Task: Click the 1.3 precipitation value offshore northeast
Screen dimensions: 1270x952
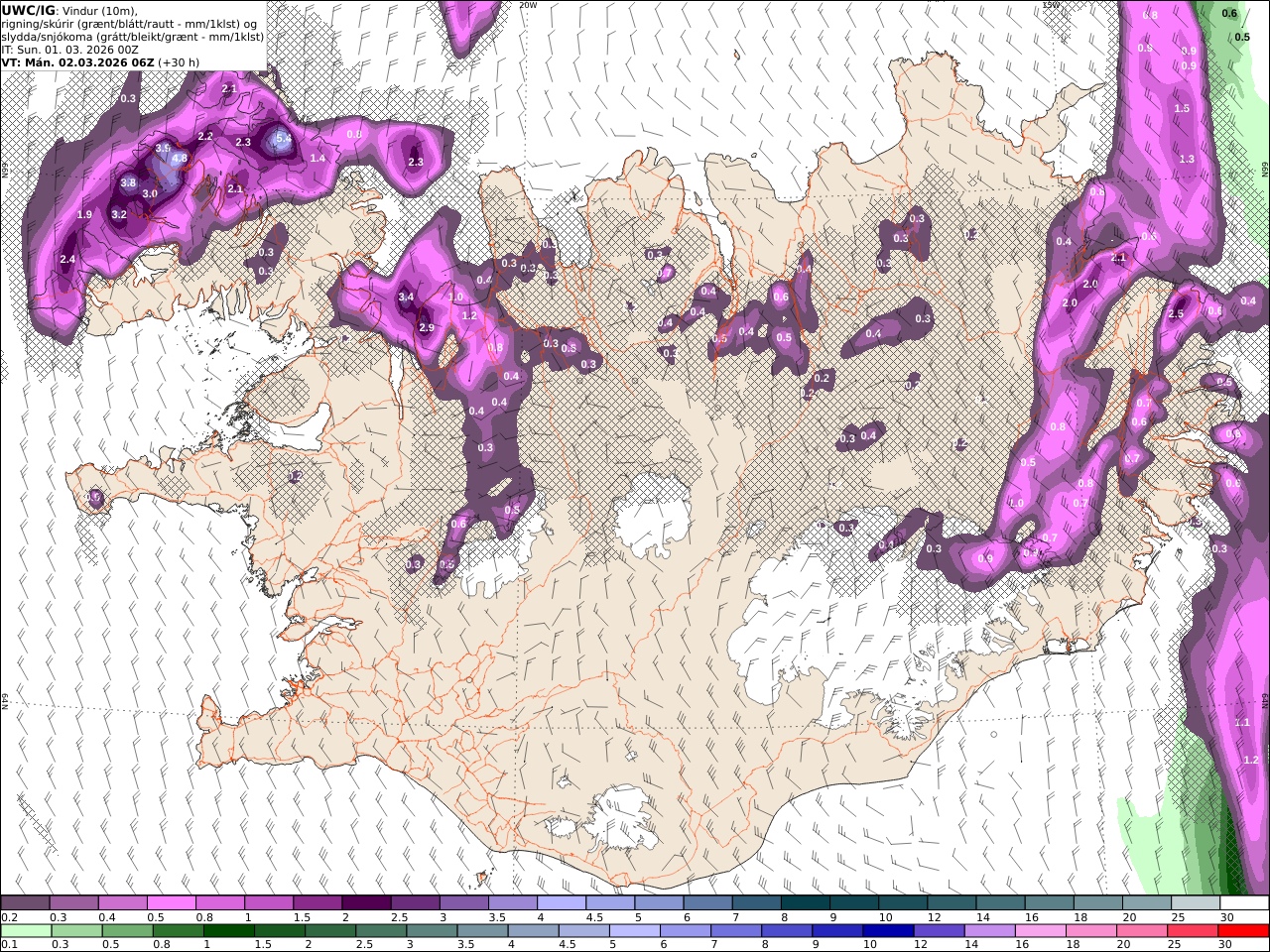Action: point(1187,159)
